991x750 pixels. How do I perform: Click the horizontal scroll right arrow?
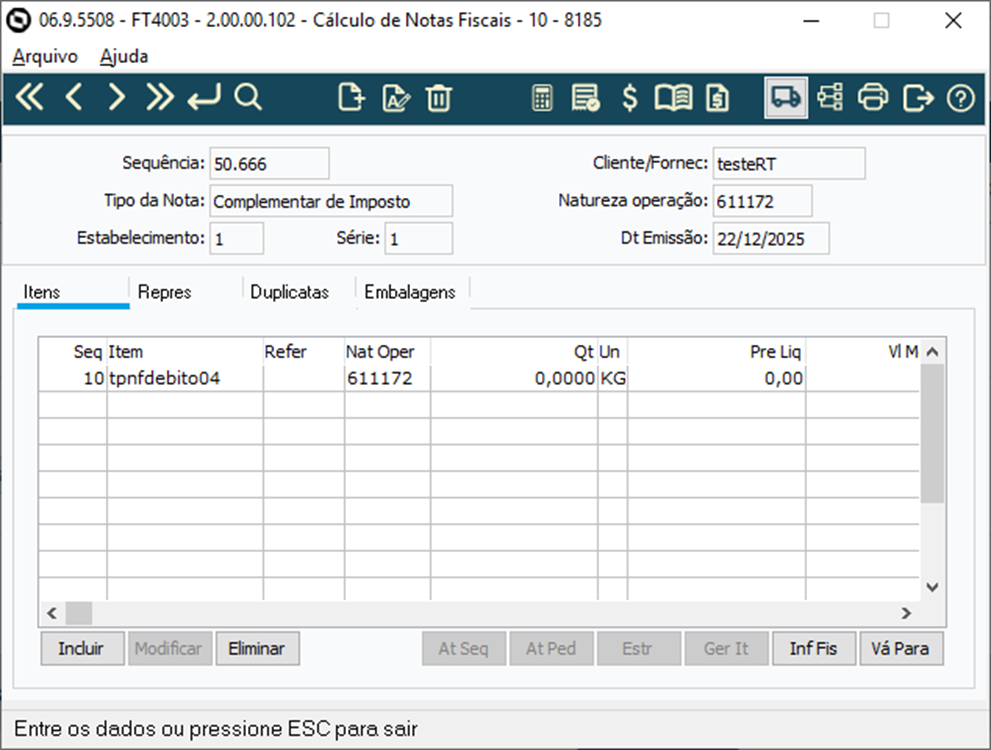click(x=906, y=613)
